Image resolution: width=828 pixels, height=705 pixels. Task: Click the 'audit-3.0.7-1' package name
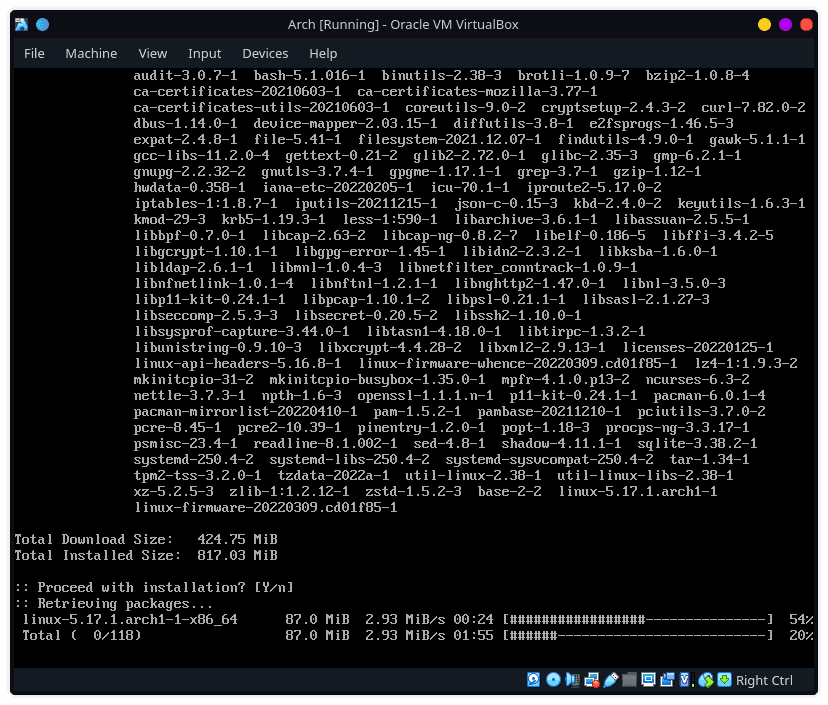coord(185,75)
